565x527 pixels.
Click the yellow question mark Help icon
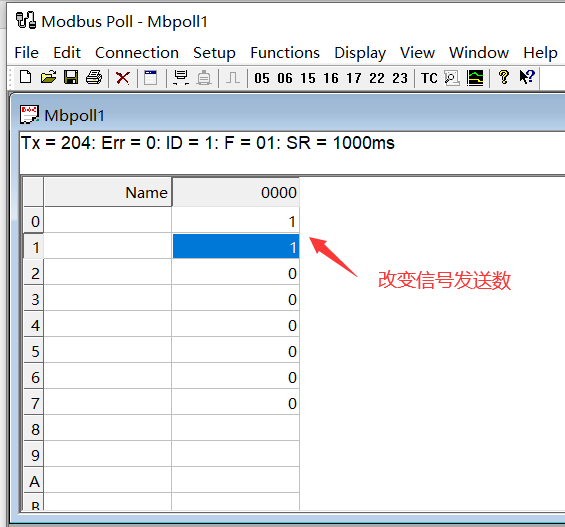pos(503,77)
